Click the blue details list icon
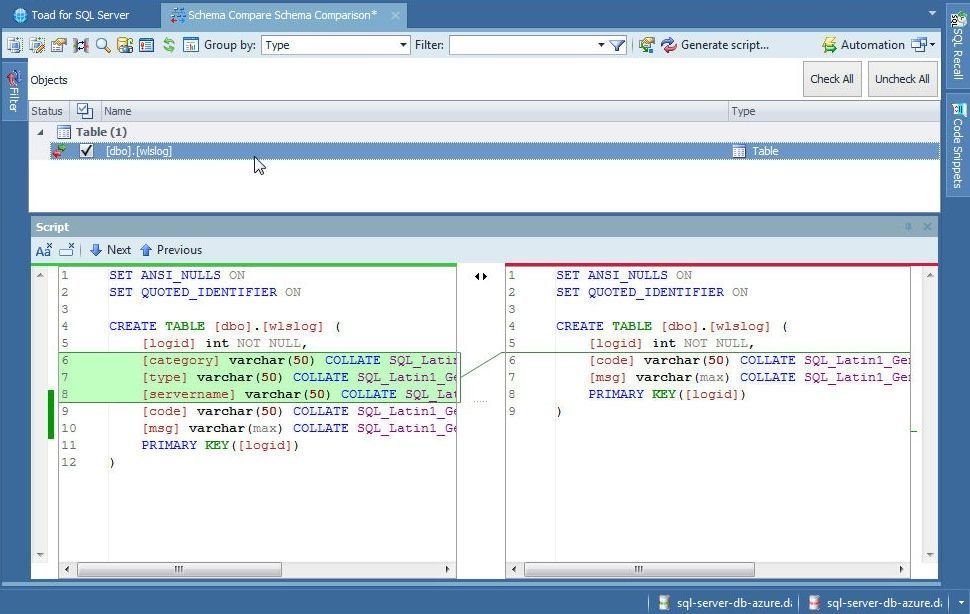 pos(147,45)
